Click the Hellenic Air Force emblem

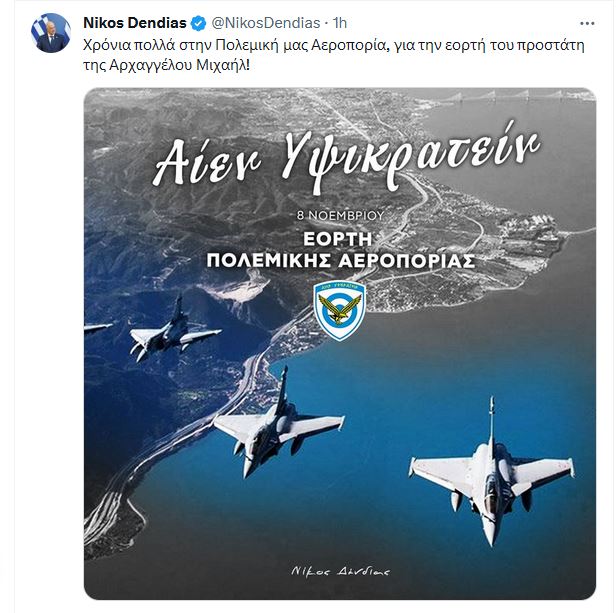tap(339, 308)
